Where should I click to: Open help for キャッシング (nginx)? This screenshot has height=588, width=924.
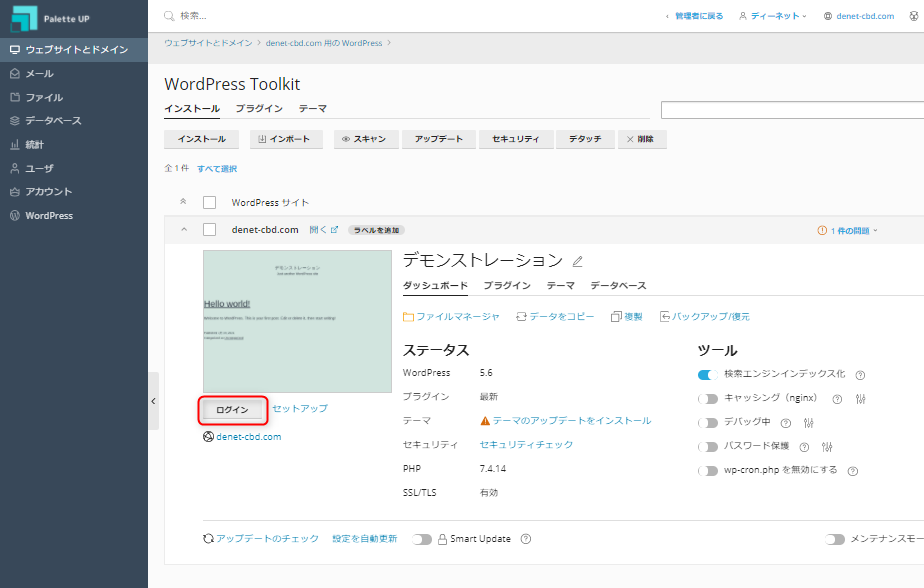tap(837, 399)
